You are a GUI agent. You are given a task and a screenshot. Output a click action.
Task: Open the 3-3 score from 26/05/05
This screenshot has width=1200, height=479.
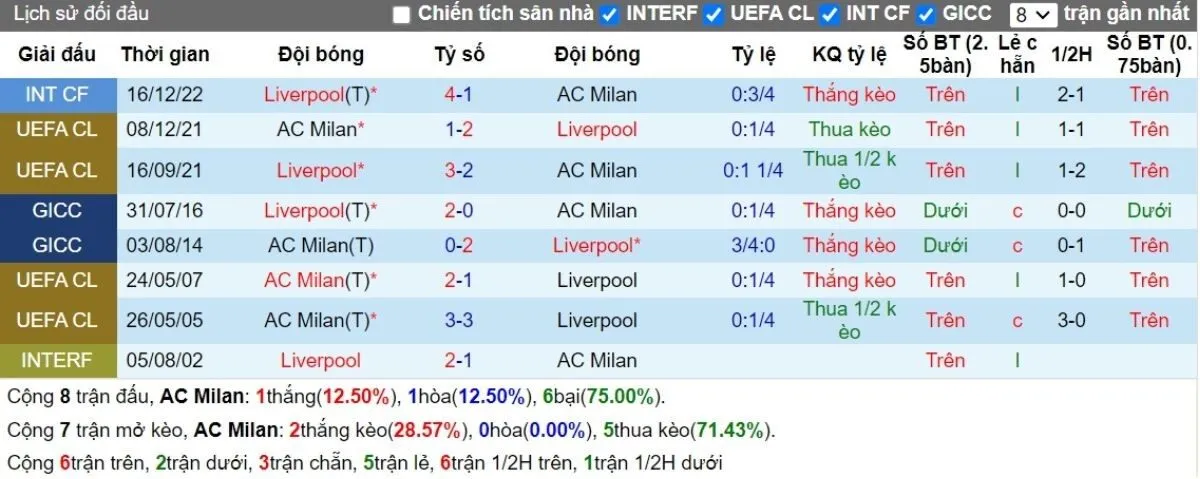click(459, 320)
